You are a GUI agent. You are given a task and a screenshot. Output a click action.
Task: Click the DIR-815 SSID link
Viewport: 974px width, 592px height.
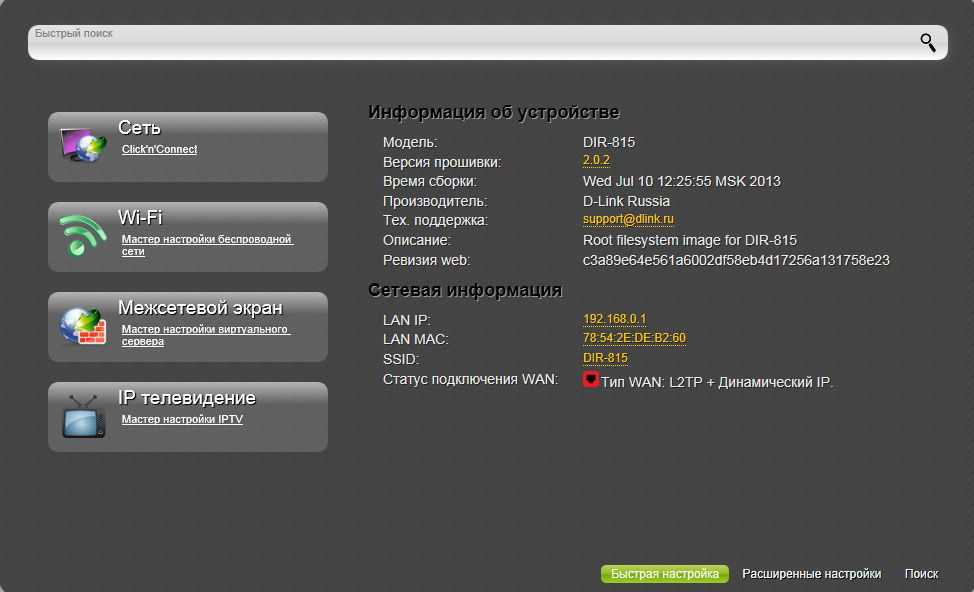(605, 358)
